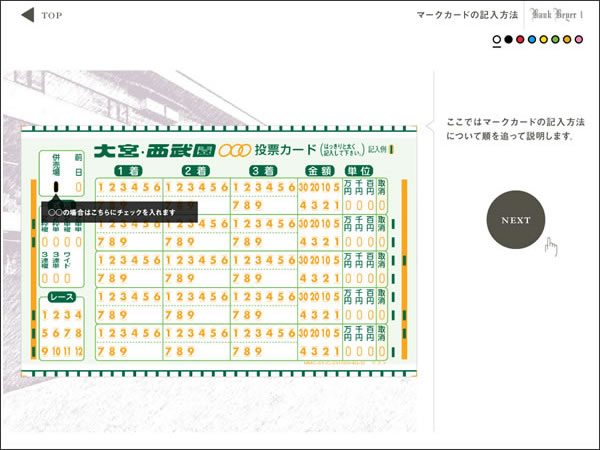Click the マークカードの記入方法 page title
600x450 pixels.
coord(467,15)
